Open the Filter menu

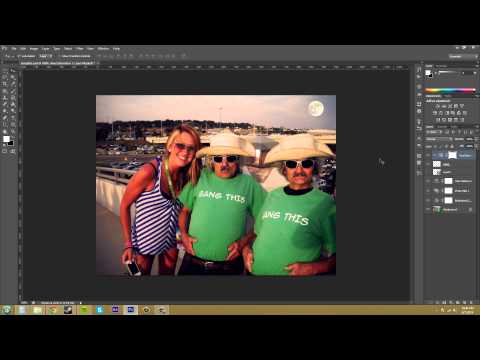pyautogui.click(x=80, y=49)
